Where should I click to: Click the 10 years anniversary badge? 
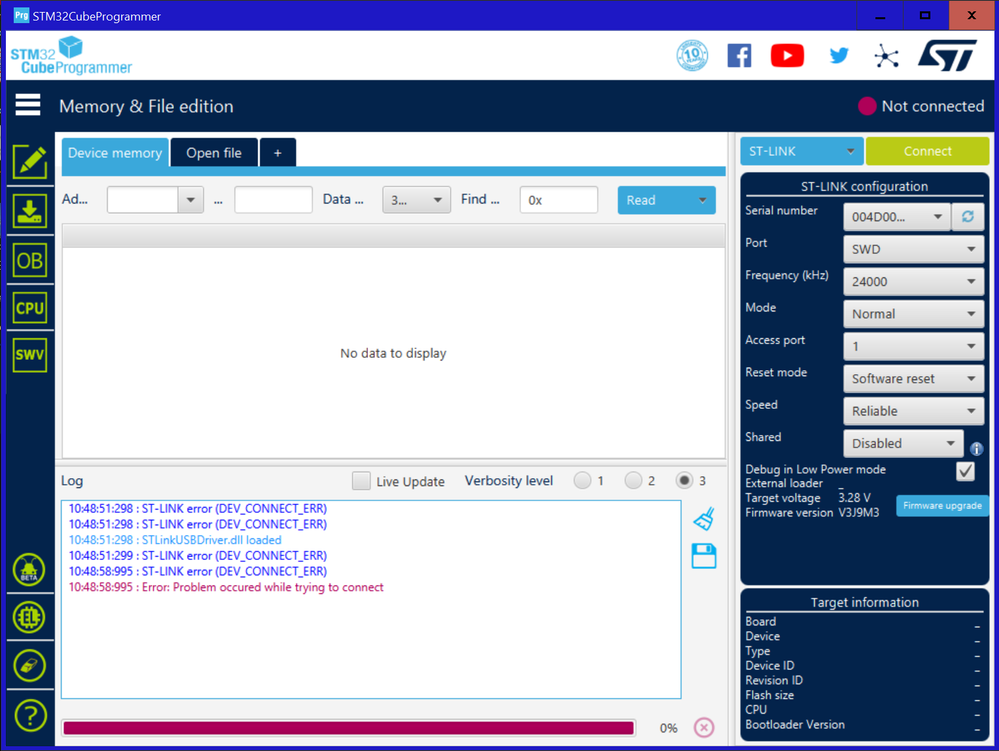coord(692,55)
